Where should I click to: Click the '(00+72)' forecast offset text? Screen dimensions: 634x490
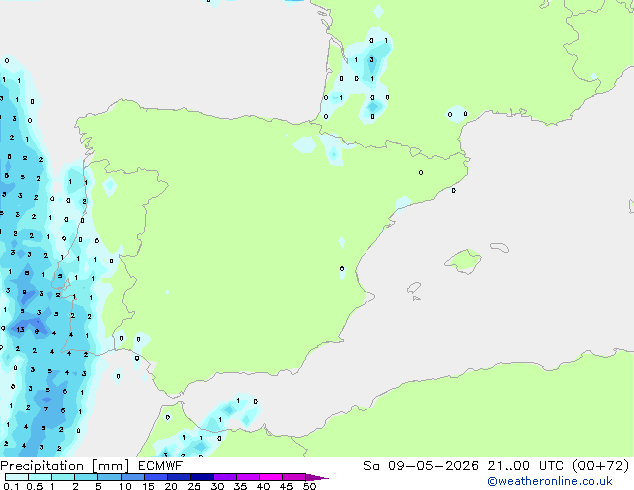(600, 466)
